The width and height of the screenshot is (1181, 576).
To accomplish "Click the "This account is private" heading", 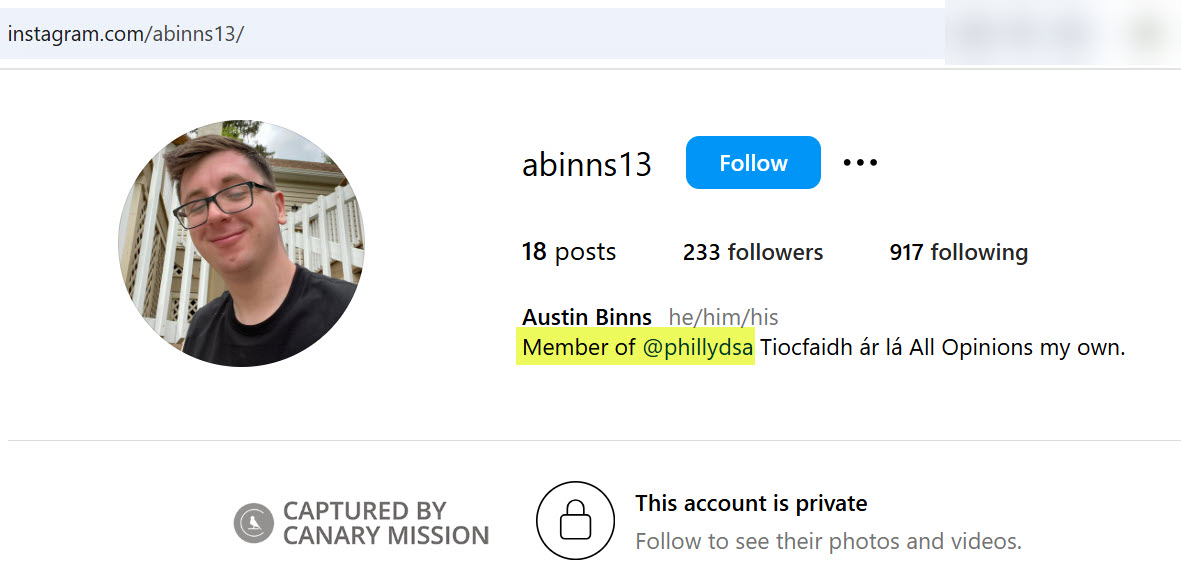I will click(x=751, y=503).
